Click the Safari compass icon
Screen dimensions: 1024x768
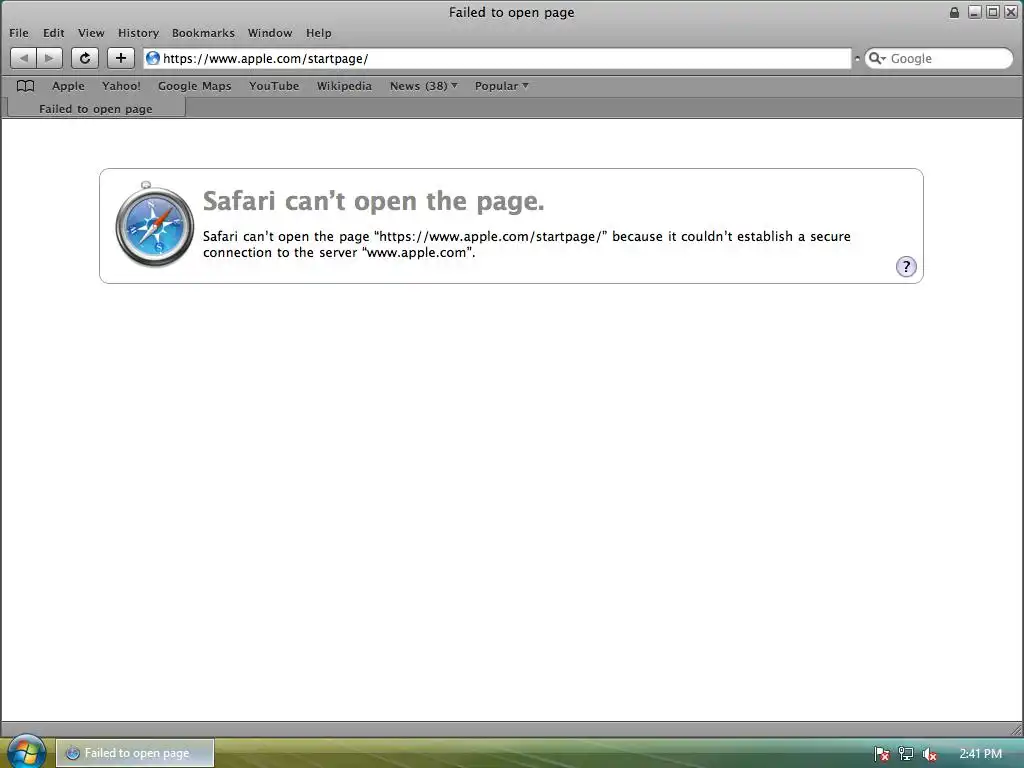click(x=154, y=225)
